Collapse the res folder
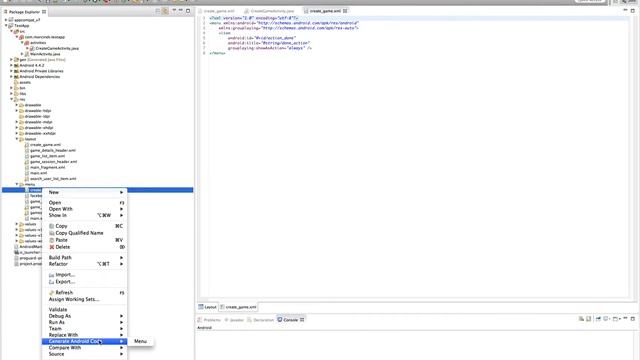 point(11,99)
